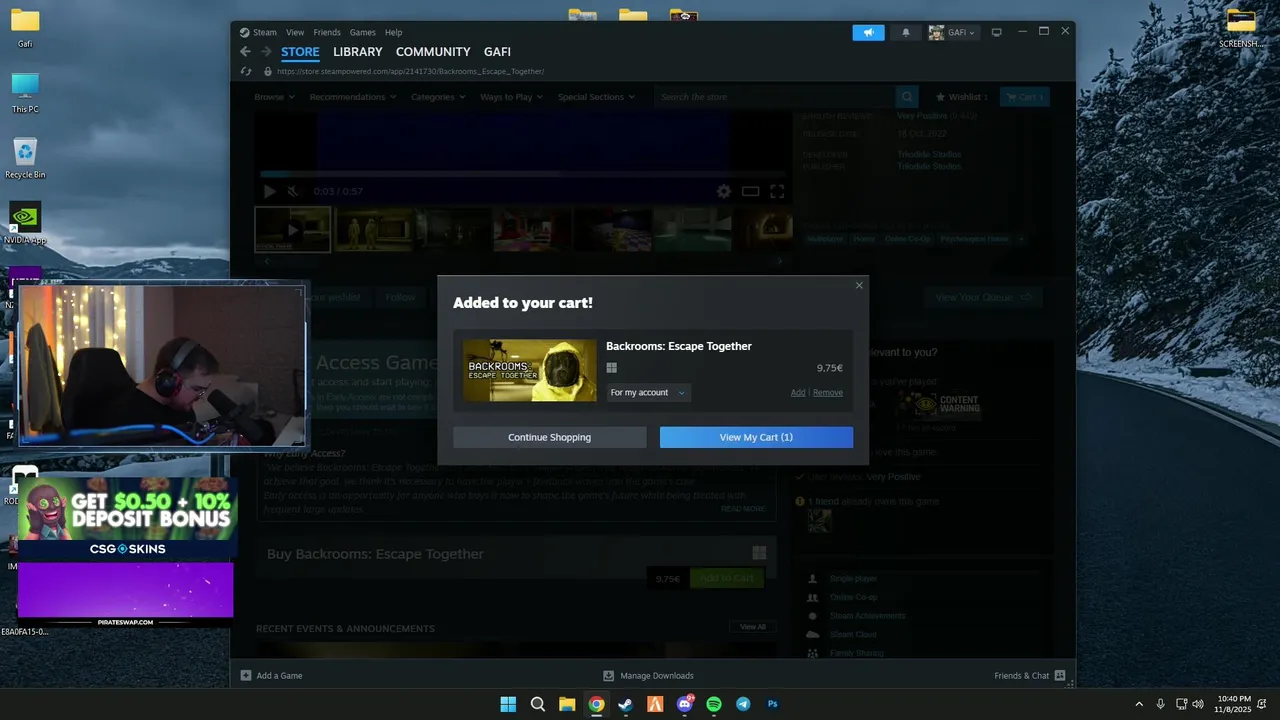Click Continue Shopping button
The height and width of the screenshot is (720, 1280).
point(549,437)
